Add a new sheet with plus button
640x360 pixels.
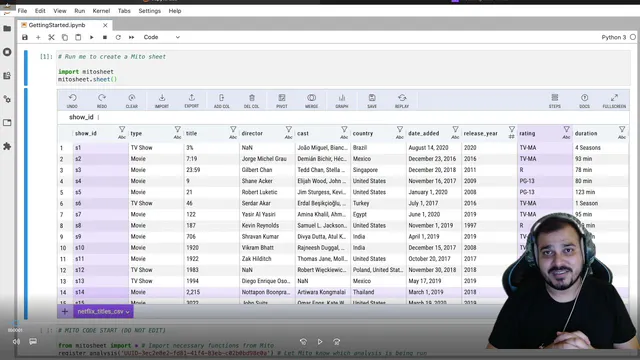65,311
